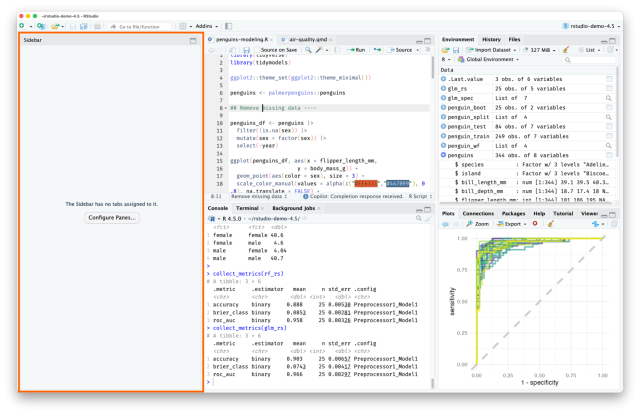Inspect glm_spec with its magnifier icon
640x415 pixels.
click(x=609, y=98)
